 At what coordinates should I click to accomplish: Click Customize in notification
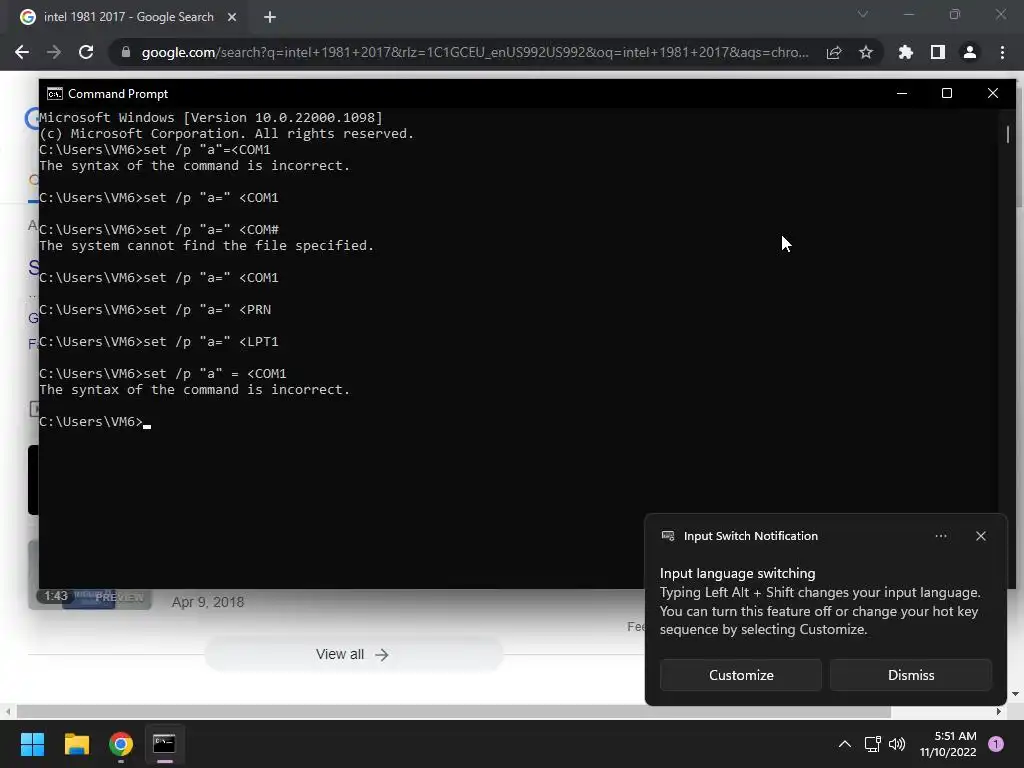(x=741, y=675)
